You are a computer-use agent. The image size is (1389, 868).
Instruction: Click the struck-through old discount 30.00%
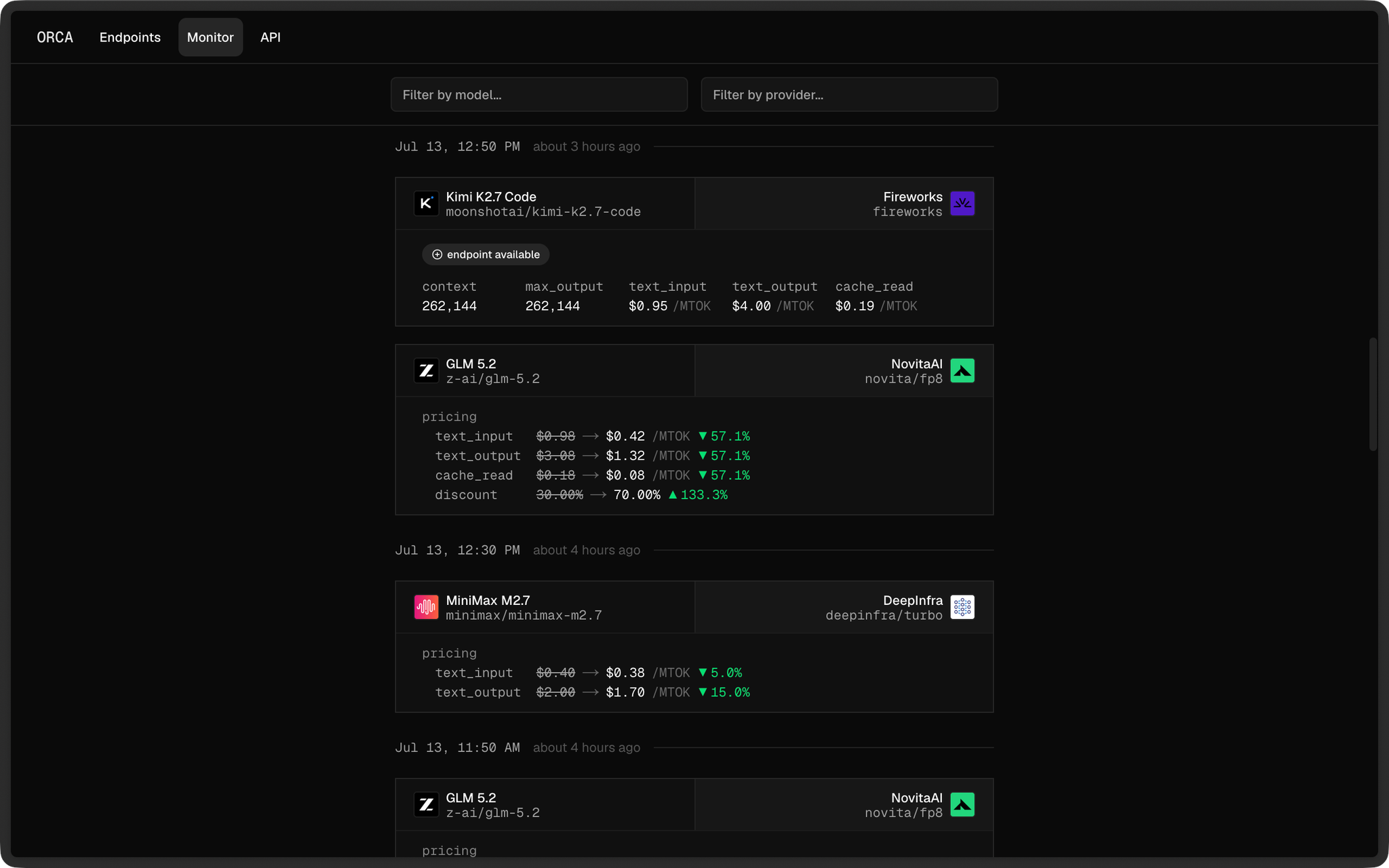coord(560,496)
